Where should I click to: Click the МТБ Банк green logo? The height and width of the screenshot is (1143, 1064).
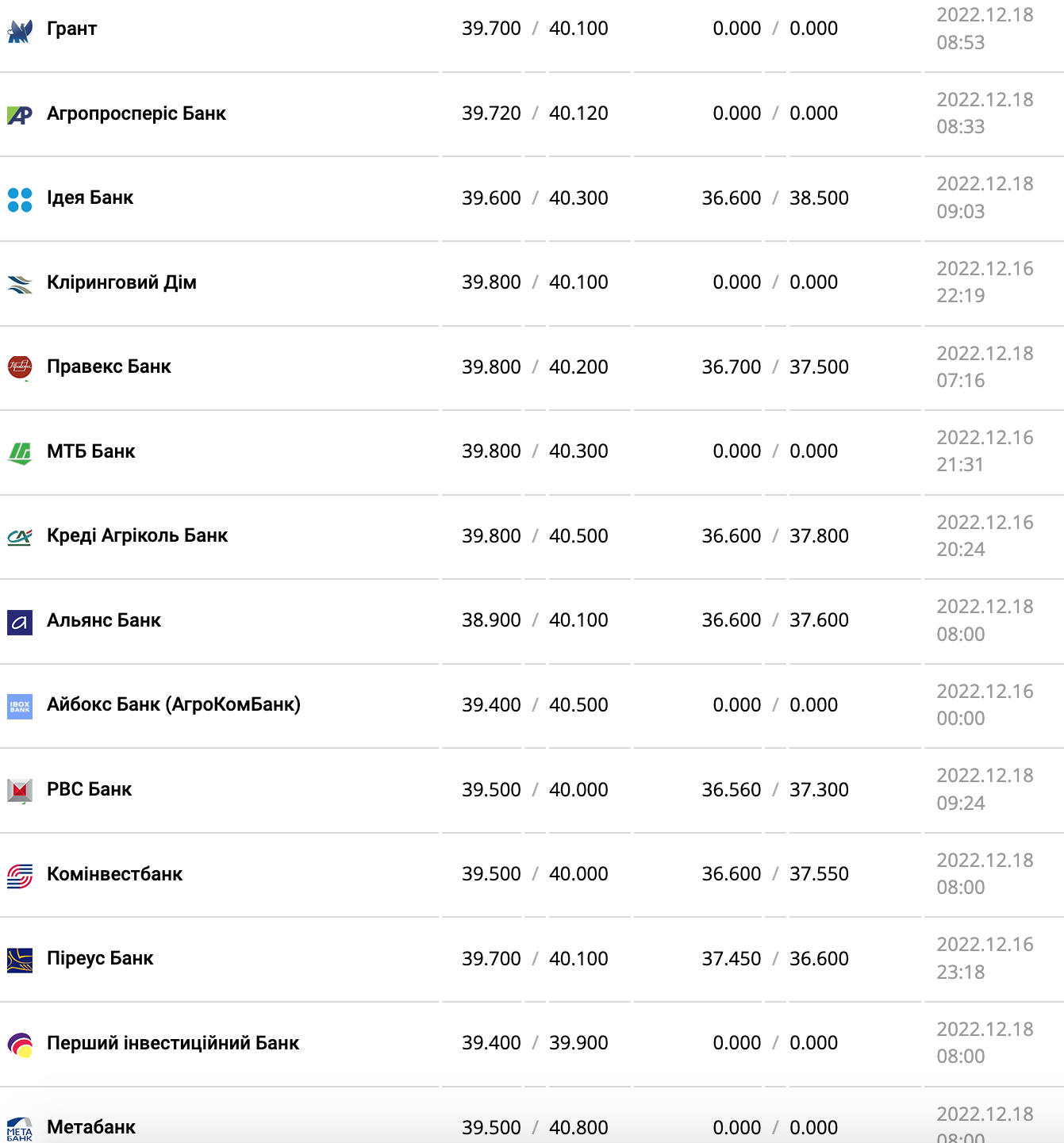(x=20, y=453)
